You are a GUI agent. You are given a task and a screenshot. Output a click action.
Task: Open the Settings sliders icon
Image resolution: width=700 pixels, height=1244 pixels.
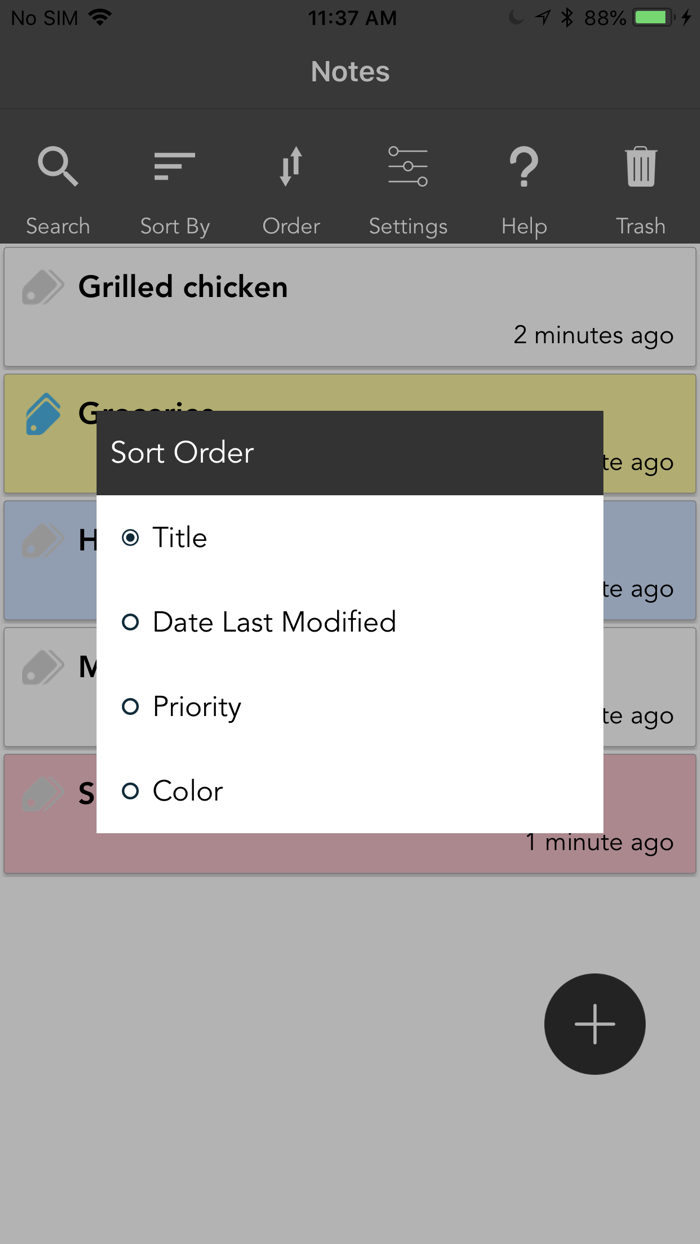pyautogui.click(x=408, y=167)
